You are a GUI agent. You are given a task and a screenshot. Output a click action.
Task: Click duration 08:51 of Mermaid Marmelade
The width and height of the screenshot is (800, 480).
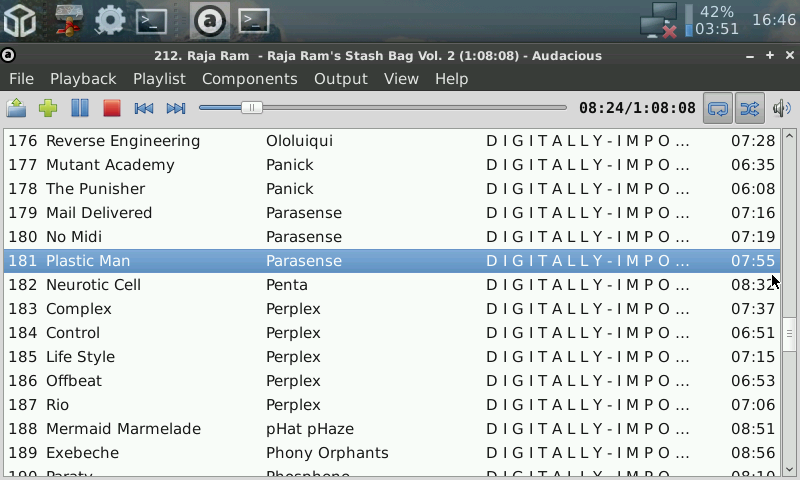tap(753, 428)
